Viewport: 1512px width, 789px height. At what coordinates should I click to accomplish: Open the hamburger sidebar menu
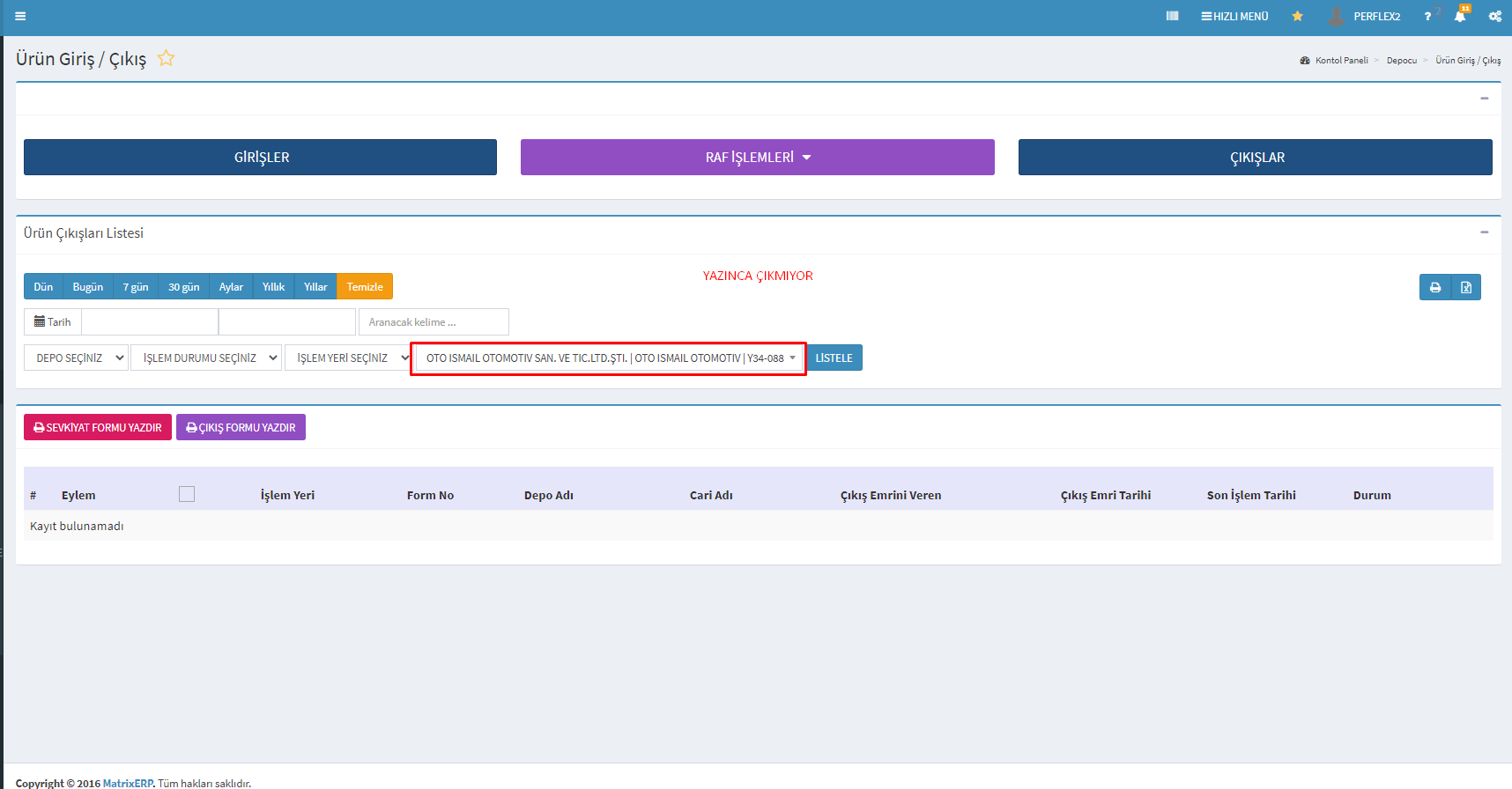click(20, 16)
